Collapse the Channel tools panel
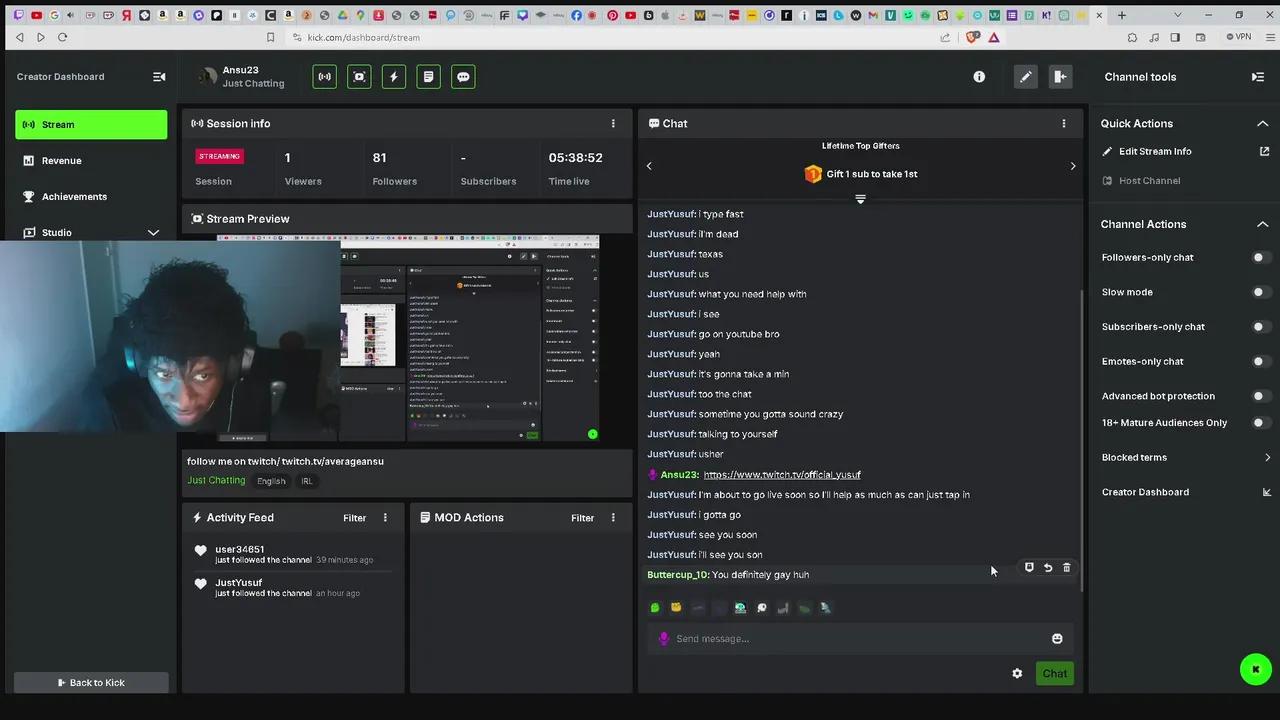 click(x=1258, y=77)
